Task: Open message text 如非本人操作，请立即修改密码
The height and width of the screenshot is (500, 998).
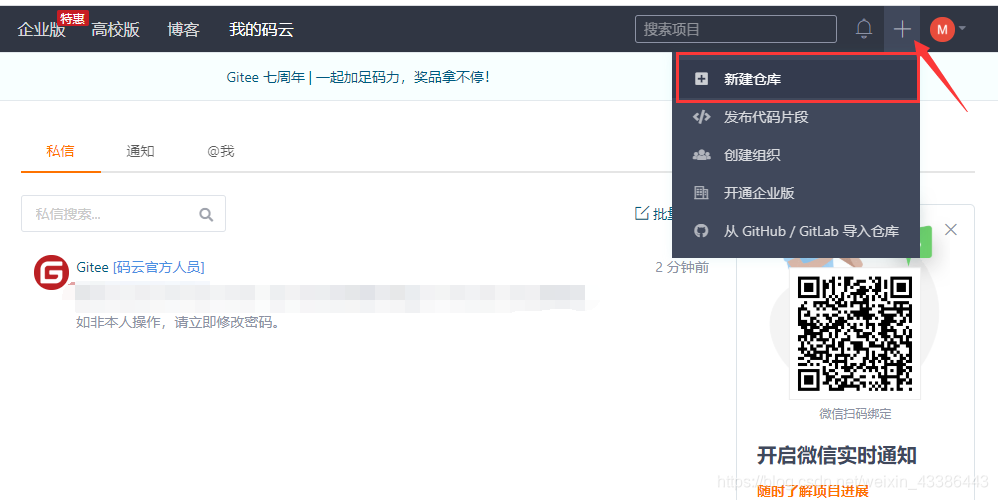Action: (x=178, y=323)
